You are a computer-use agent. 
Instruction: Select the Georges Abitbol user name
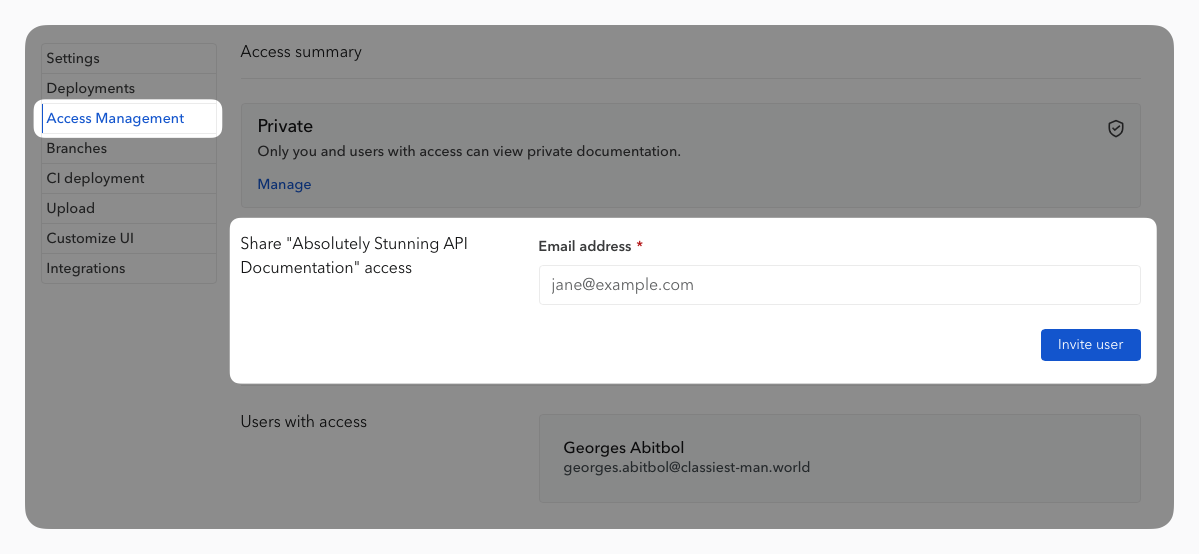tap(623, 448)
